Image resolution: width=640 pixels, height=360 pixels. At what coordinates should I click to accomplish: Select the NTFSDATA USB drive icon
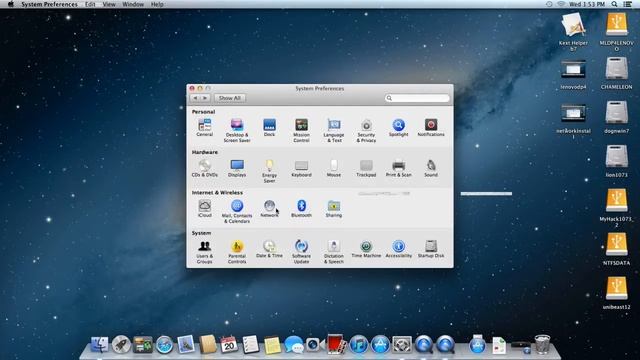pos(616,249)
